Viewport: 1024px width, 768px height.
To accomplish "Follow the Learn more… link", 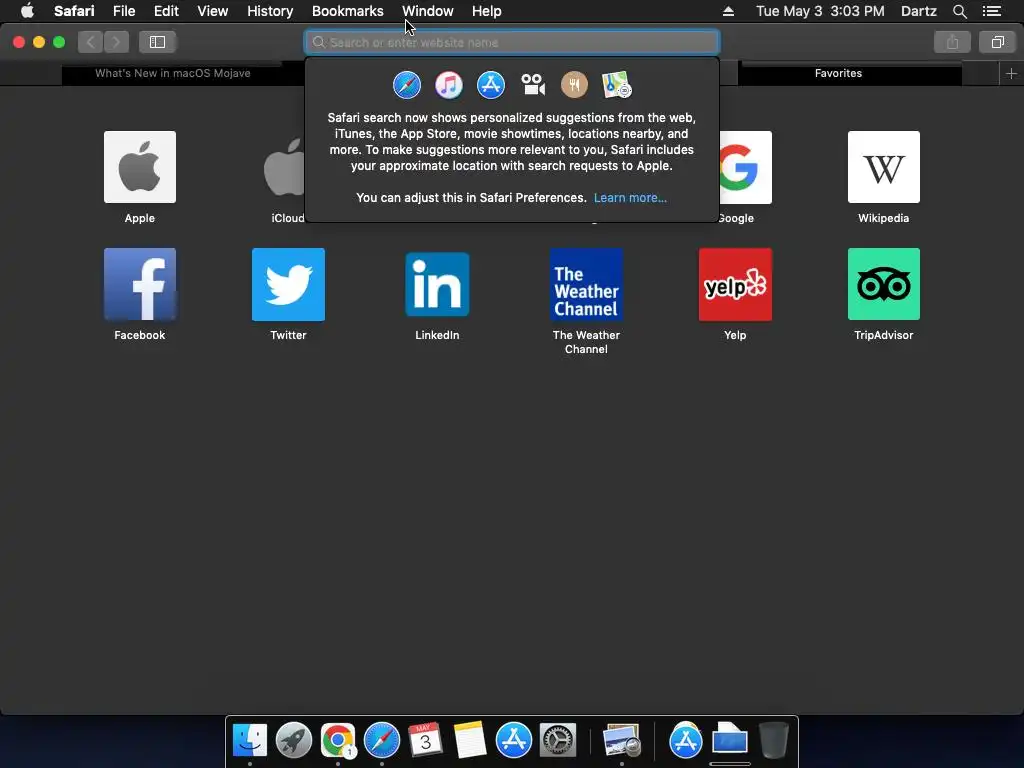I will point(630,198).
